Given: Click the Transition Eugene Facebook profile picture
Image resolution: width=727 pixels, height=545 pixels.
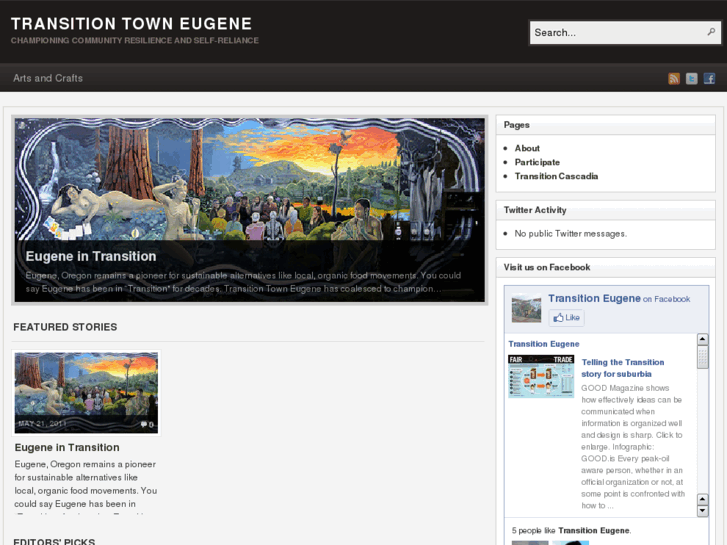Looking at the screenshot, I should tap(526, 308).
